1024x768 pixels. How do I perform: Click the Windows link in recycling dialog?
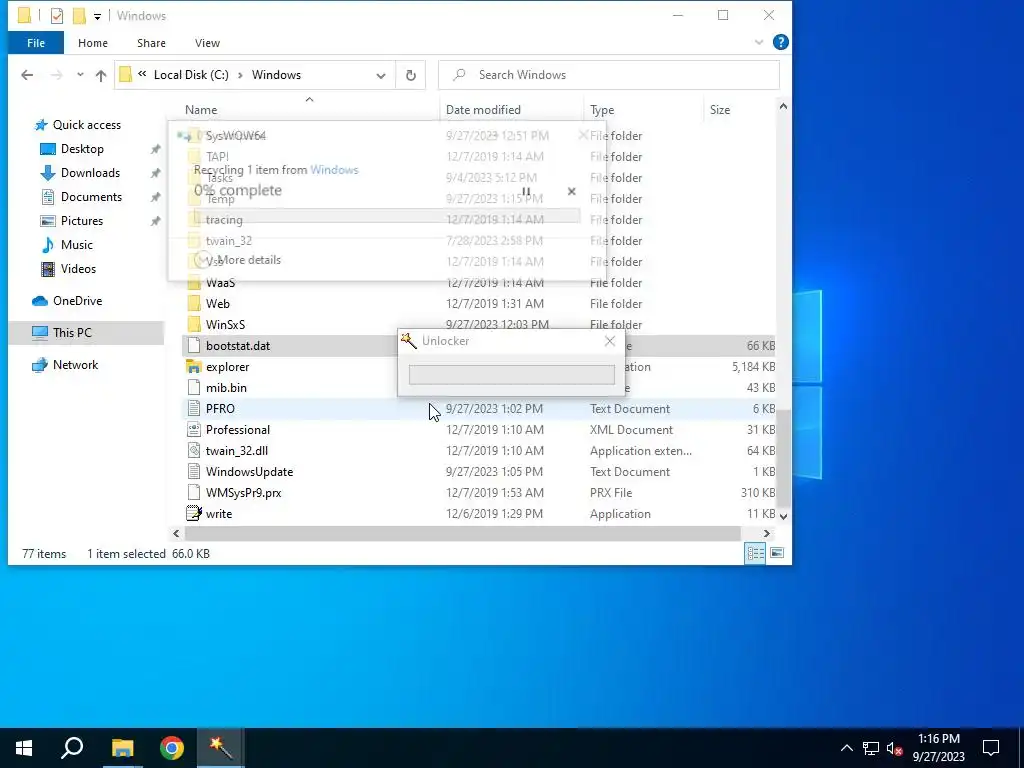point(334,170)
